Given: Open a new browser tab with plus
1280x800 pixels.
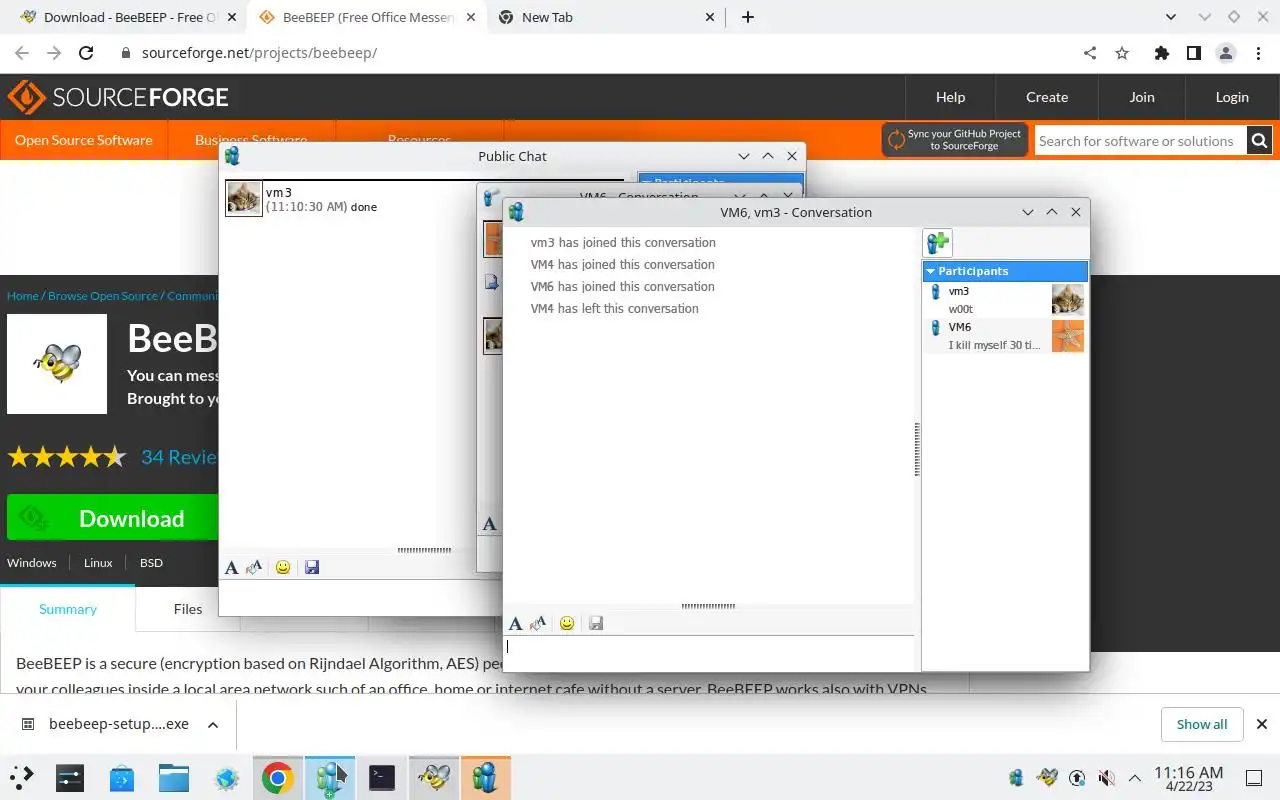Looking at the screenshot, I should point(748,17).
